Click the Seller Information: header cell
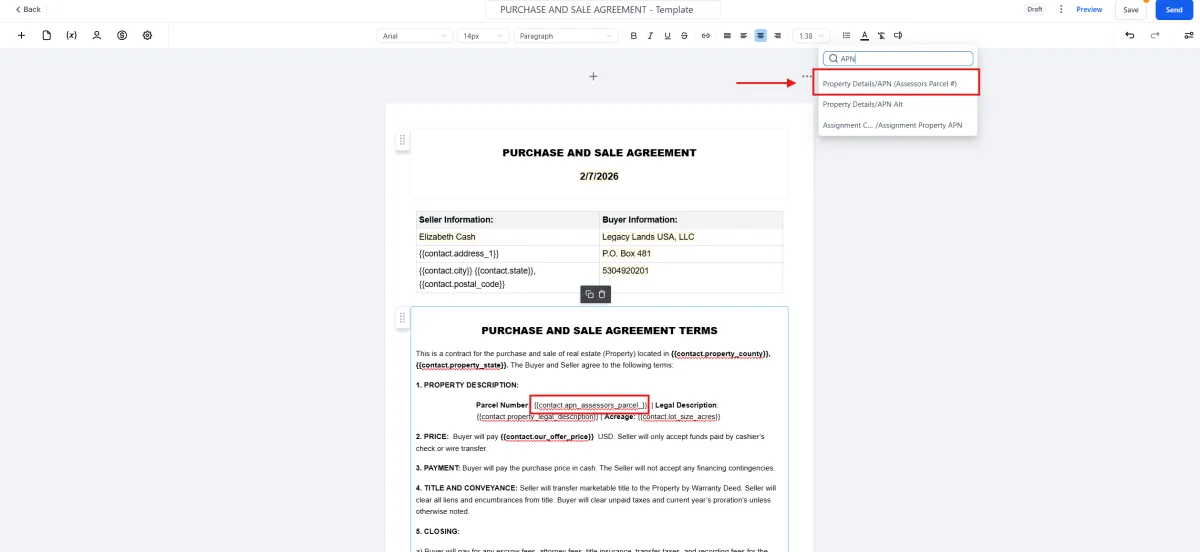1200x552 pixels. pos(508,220)
